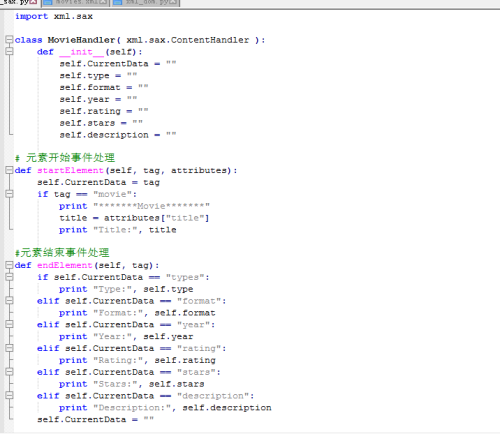Click 'startElement' function name

[x=70, y=170]
